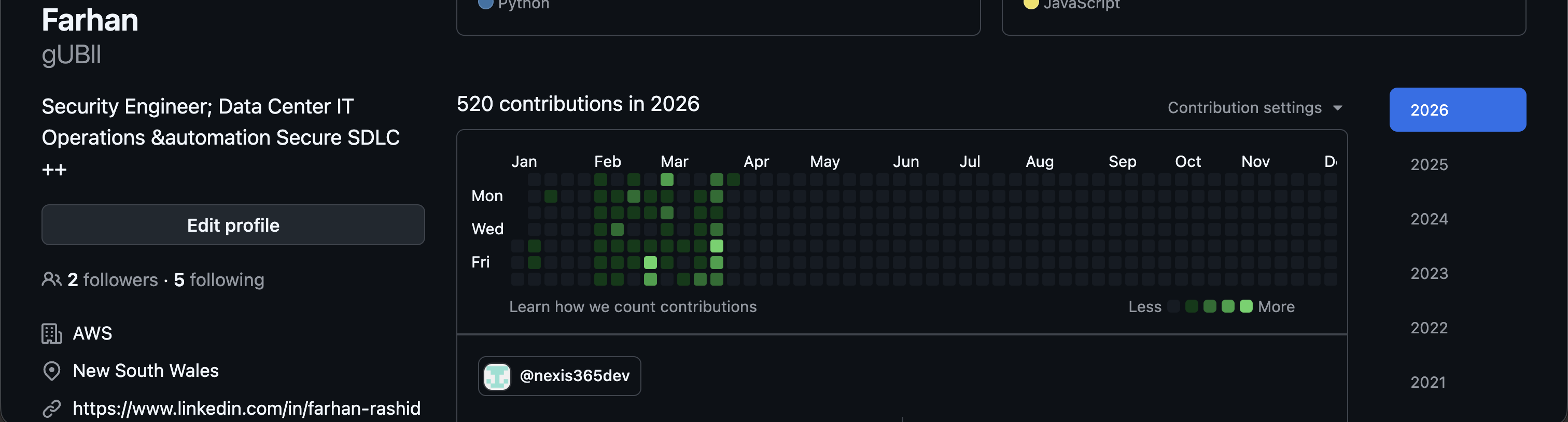This screenshot has width=1568, height=422.
Task: Expand the Contribution settings caret arrow
Action: click(1337, 108)
